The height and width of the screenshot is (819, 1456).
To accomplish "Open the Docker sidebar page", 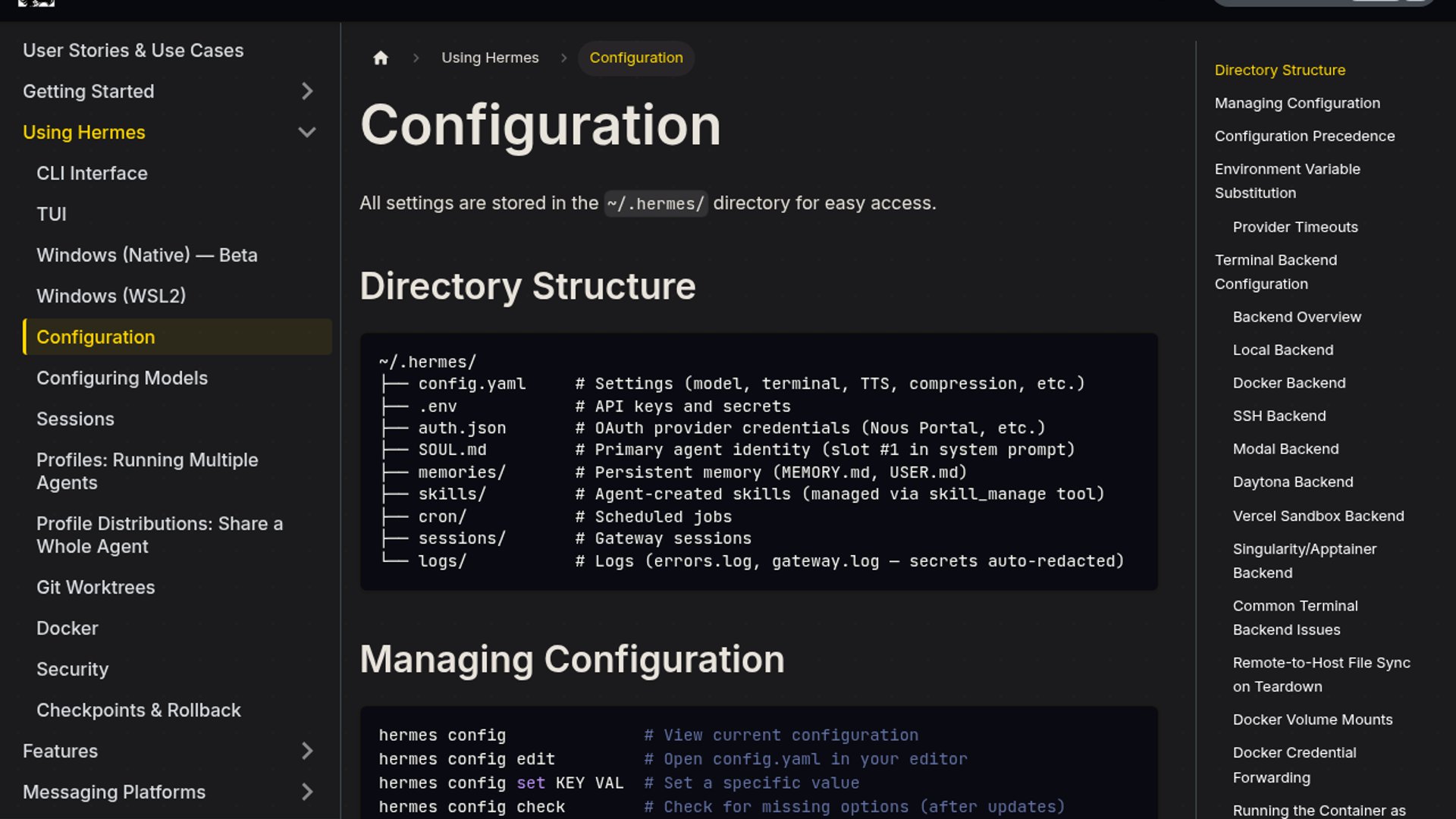I will (x=67, y=628).
